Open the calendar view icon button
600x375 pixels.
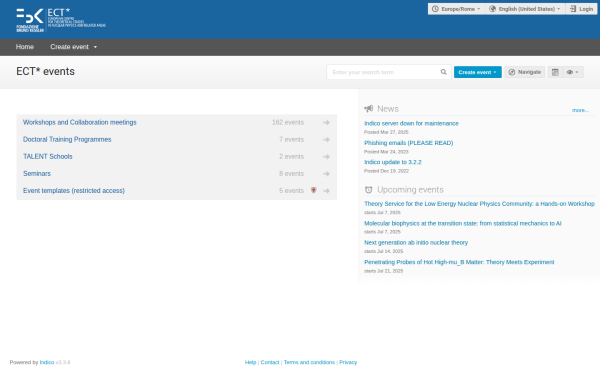(555, 72)
